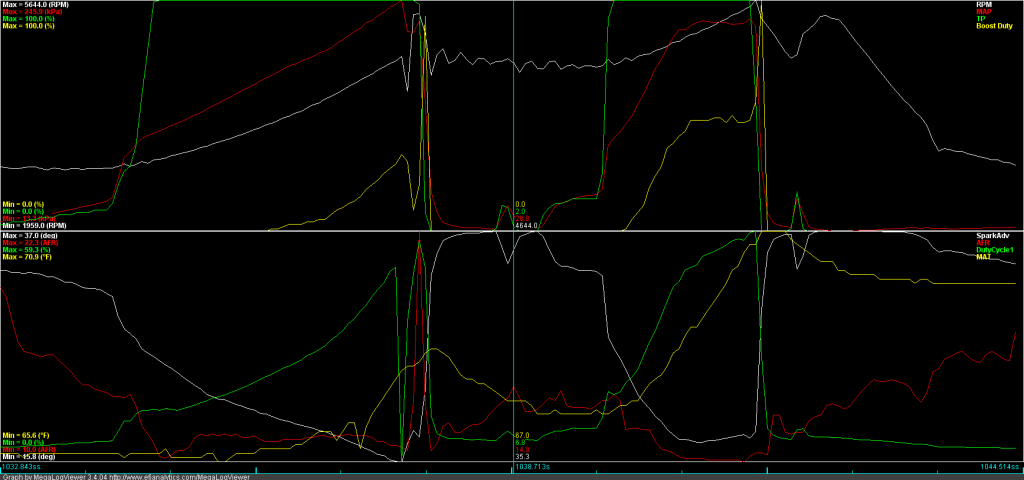Click the Min = 15.8 (deg) readout
The width and height of the screenshot is (1024, 480).
click(28, 456)
